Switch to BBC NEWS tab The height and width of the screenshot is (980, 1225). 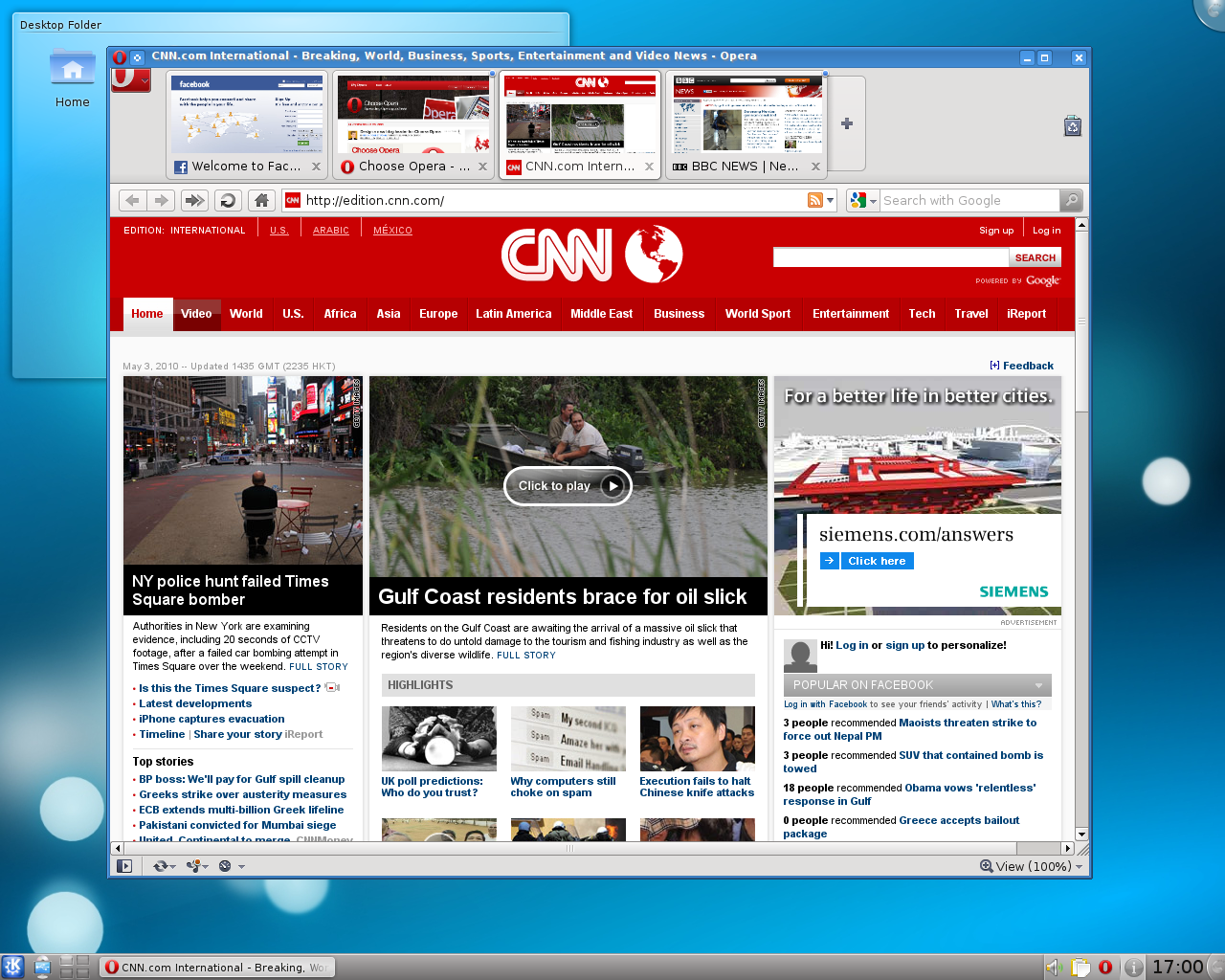[747, 123]
